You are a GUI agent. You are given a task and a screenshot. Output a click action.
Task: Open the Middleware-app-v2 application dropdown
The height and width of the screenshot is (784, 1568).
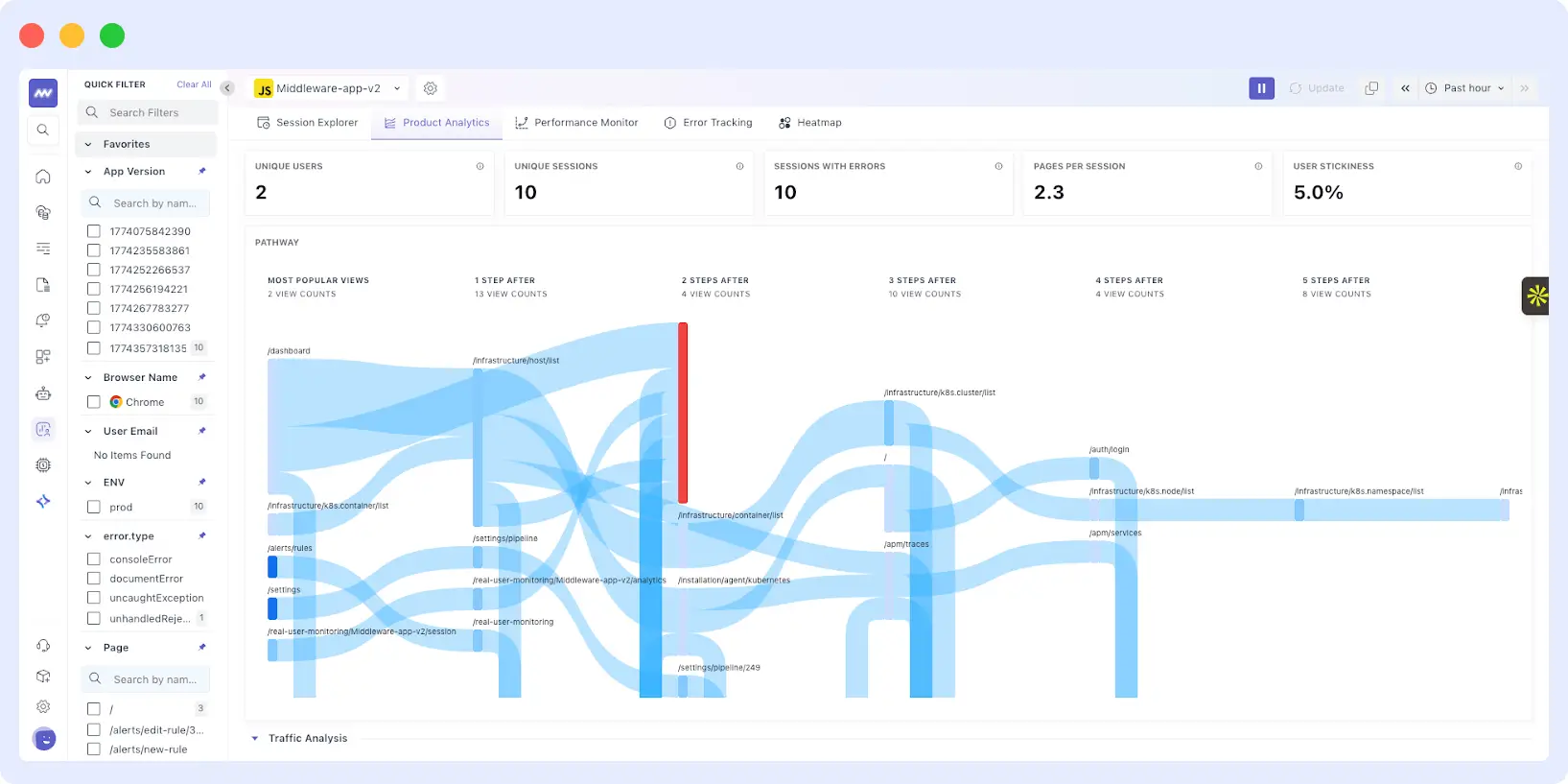pyautogui.click(x=328, y=88)
